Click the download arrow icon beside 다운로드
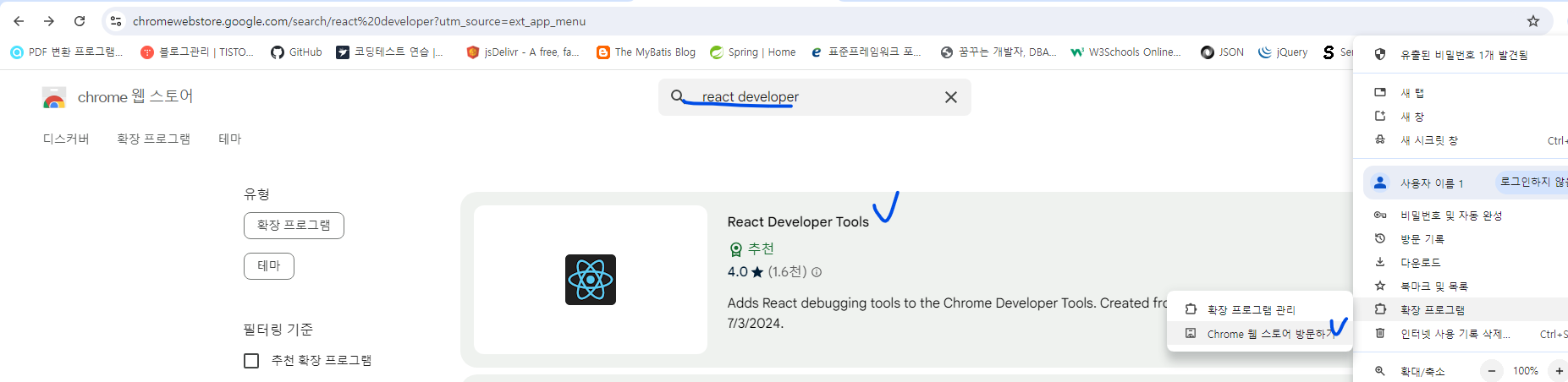1568x382 pixels. pos(1379,262)
